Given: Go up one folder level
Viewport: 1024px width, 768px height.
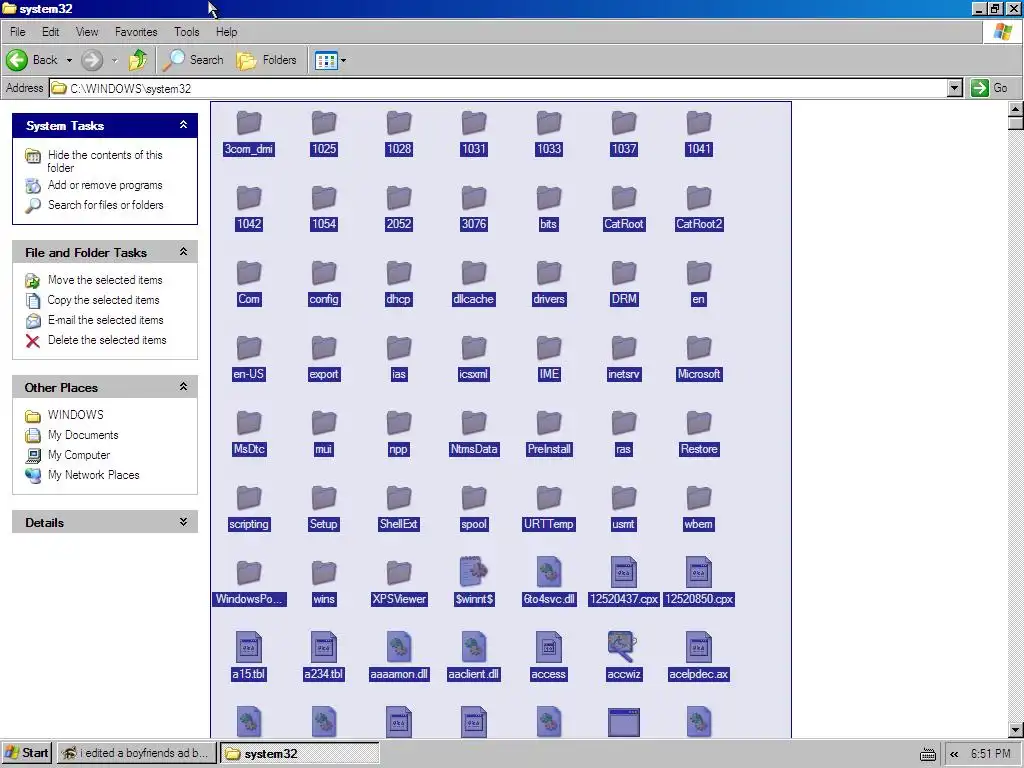Looking at the screenshot, I should 138,60.
